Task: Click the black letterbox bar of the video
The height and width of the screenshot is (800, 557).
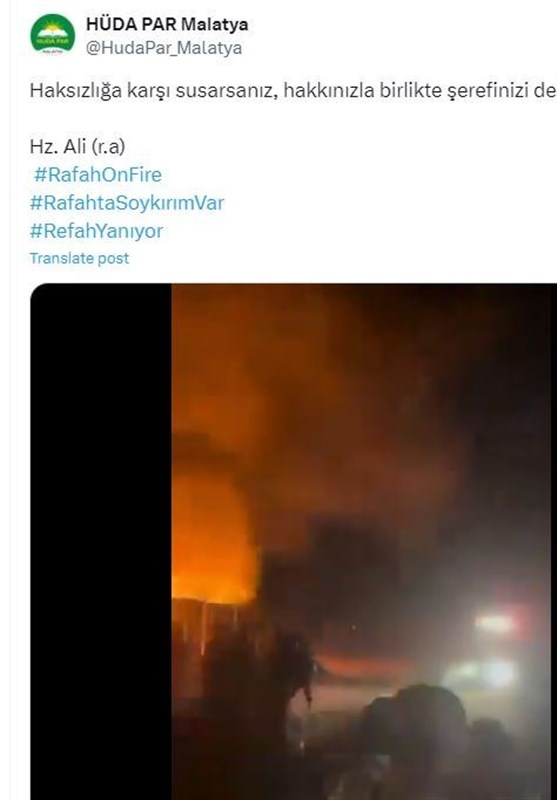Action: pyautogui.click(x=101, y=541)
